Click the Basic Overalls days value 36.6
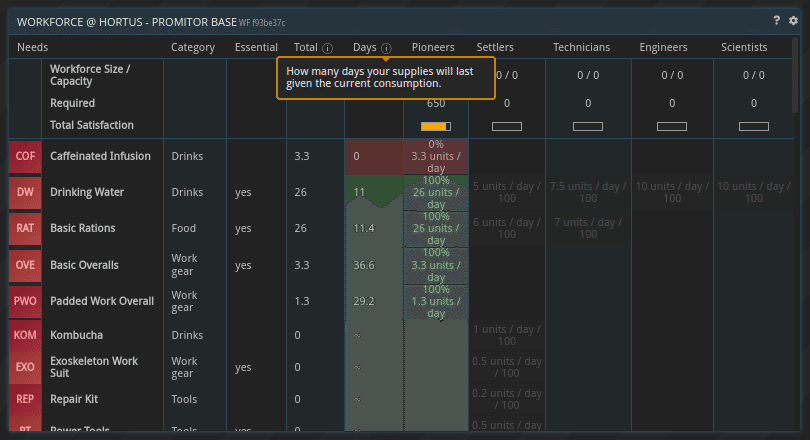810x440 pixels. click(364, 265)
